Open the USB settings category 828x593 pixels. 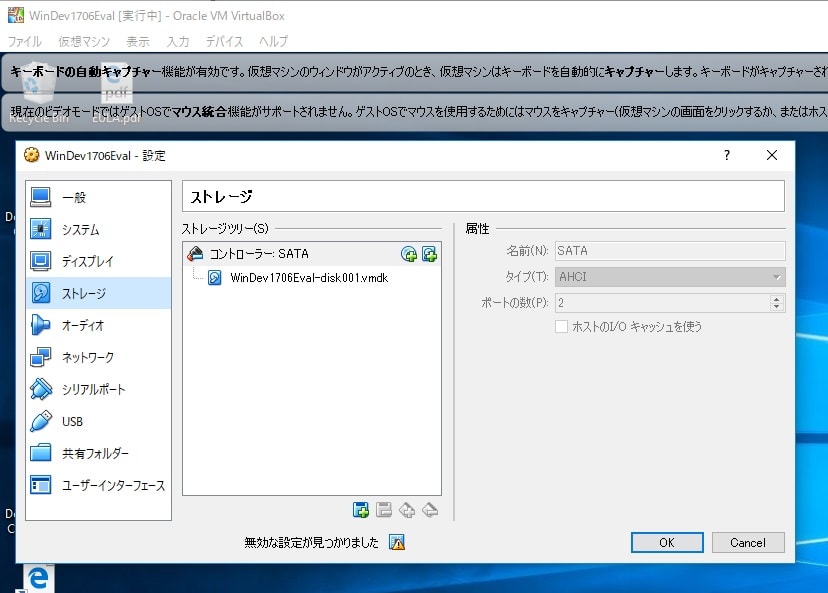tap(98, 421)
